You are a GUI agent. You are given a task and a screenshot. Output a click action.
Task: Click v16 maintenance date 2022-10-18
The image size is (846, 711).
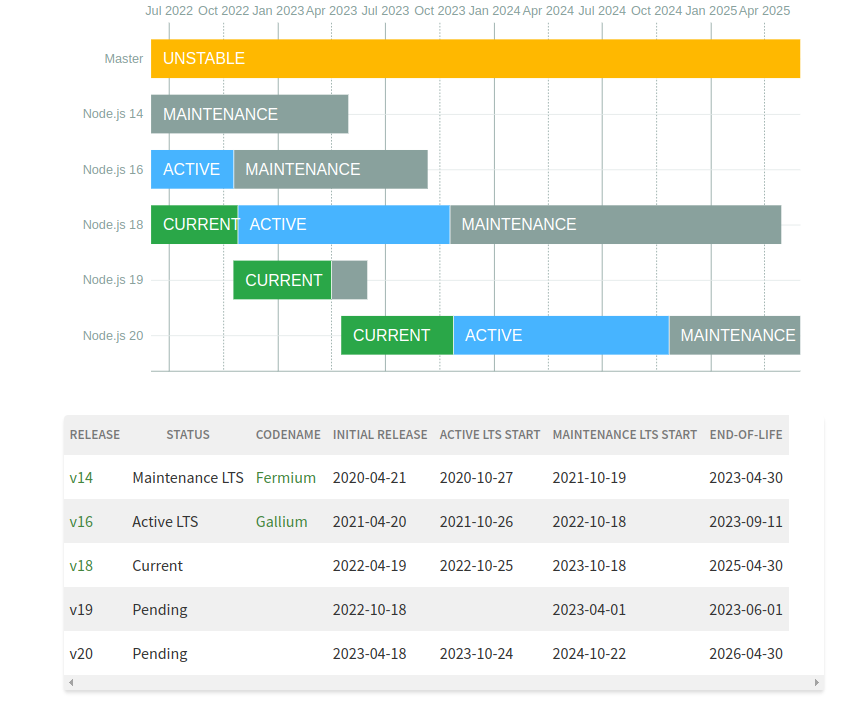tap(589, 522)
